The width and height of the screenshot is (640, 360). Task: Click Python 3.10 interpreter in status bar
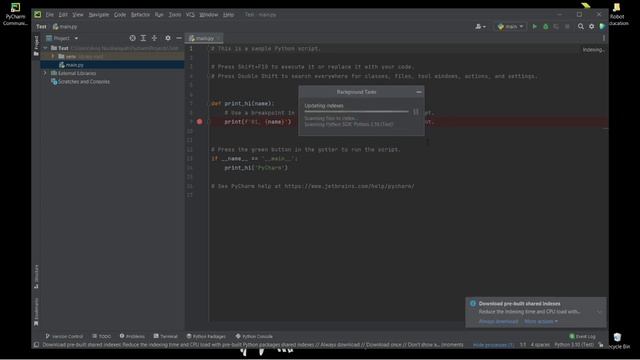[574, 345]
